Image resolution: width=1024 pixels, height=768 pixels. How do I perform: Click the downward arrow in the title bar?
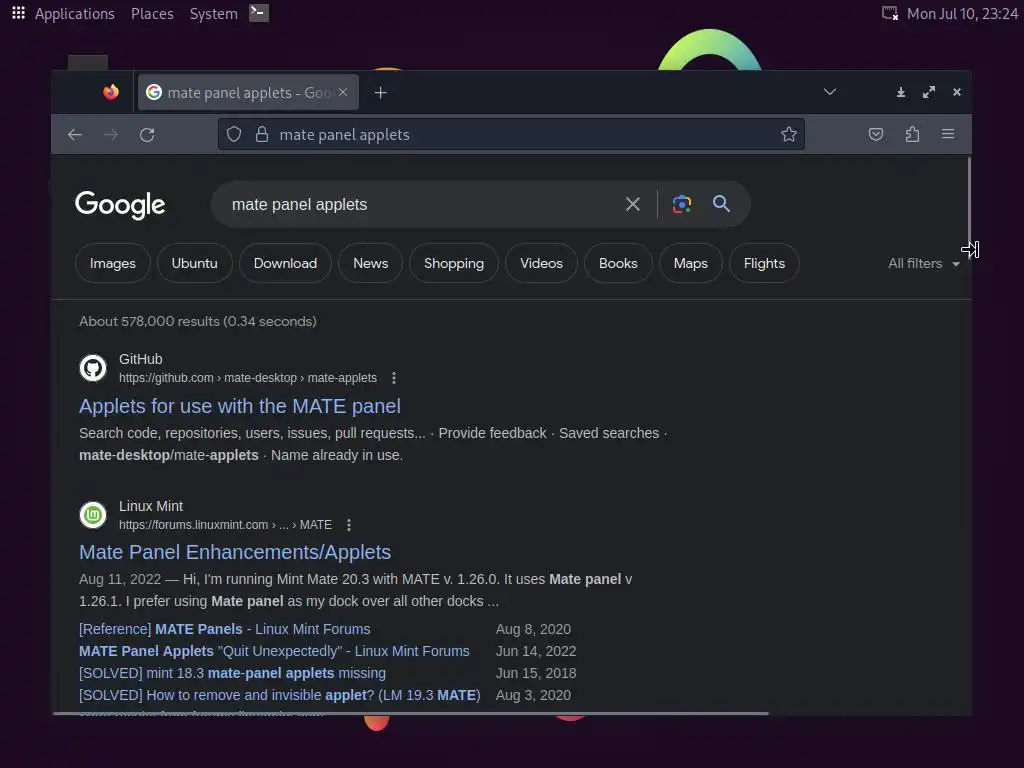[x=901, y=93]
